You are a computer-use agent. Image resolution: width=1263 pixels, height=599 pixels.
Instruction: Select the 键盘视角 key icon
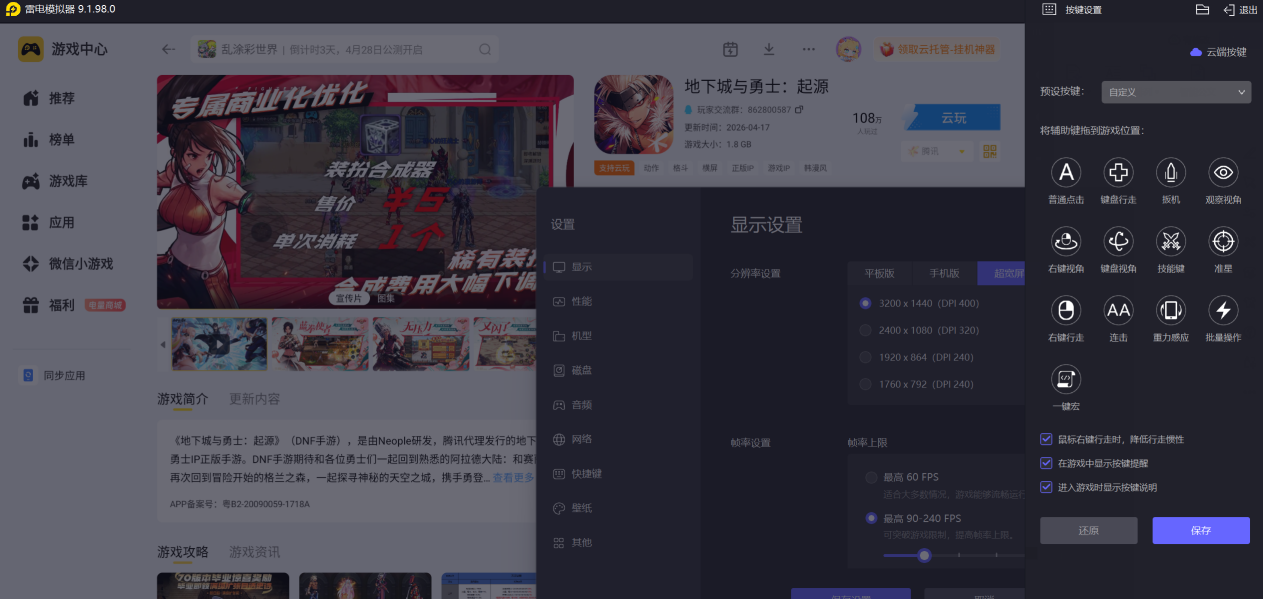pyautogui.click(x=1118, y=241)
